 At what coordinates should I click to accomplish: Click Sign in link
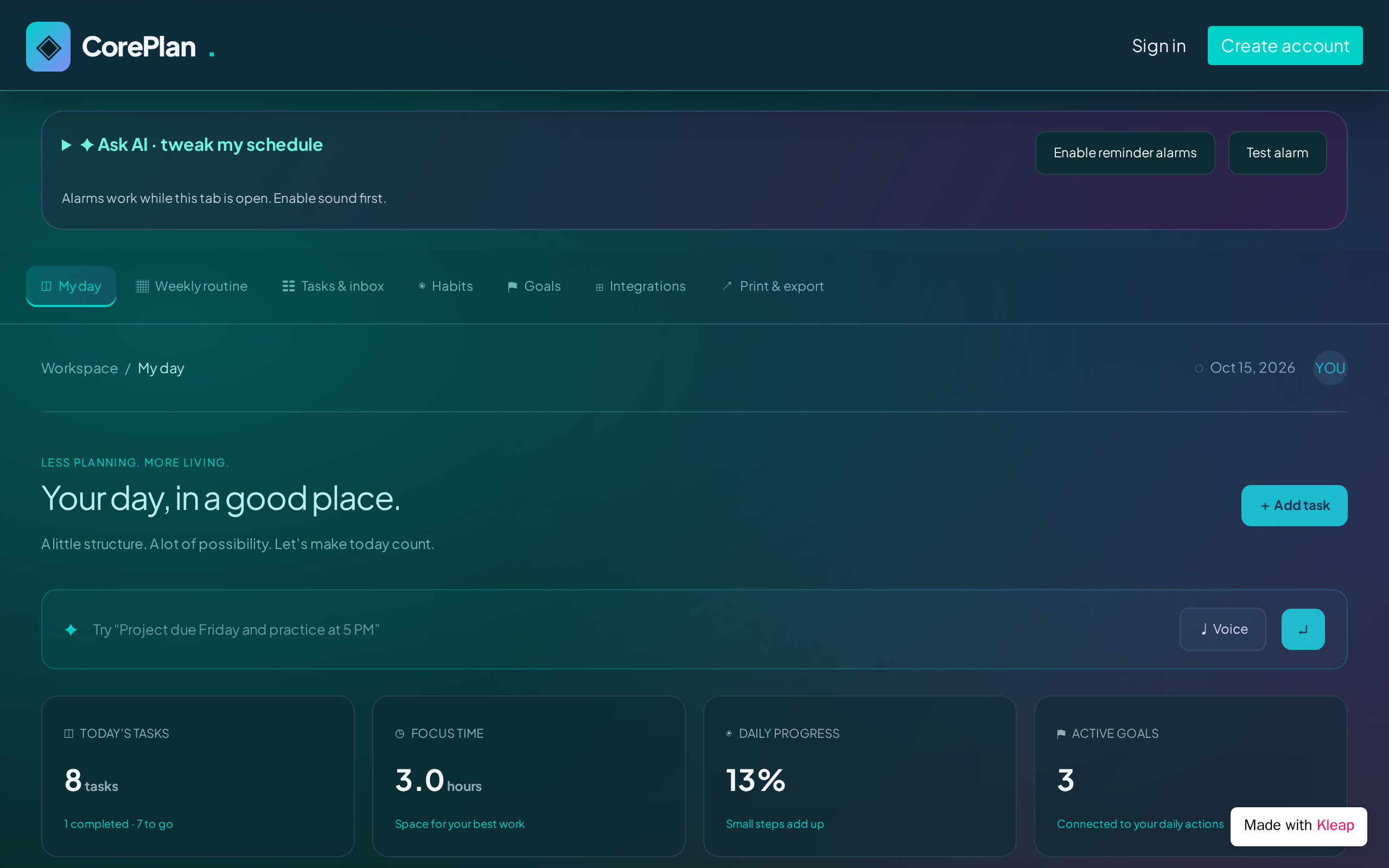[1159, 46]
